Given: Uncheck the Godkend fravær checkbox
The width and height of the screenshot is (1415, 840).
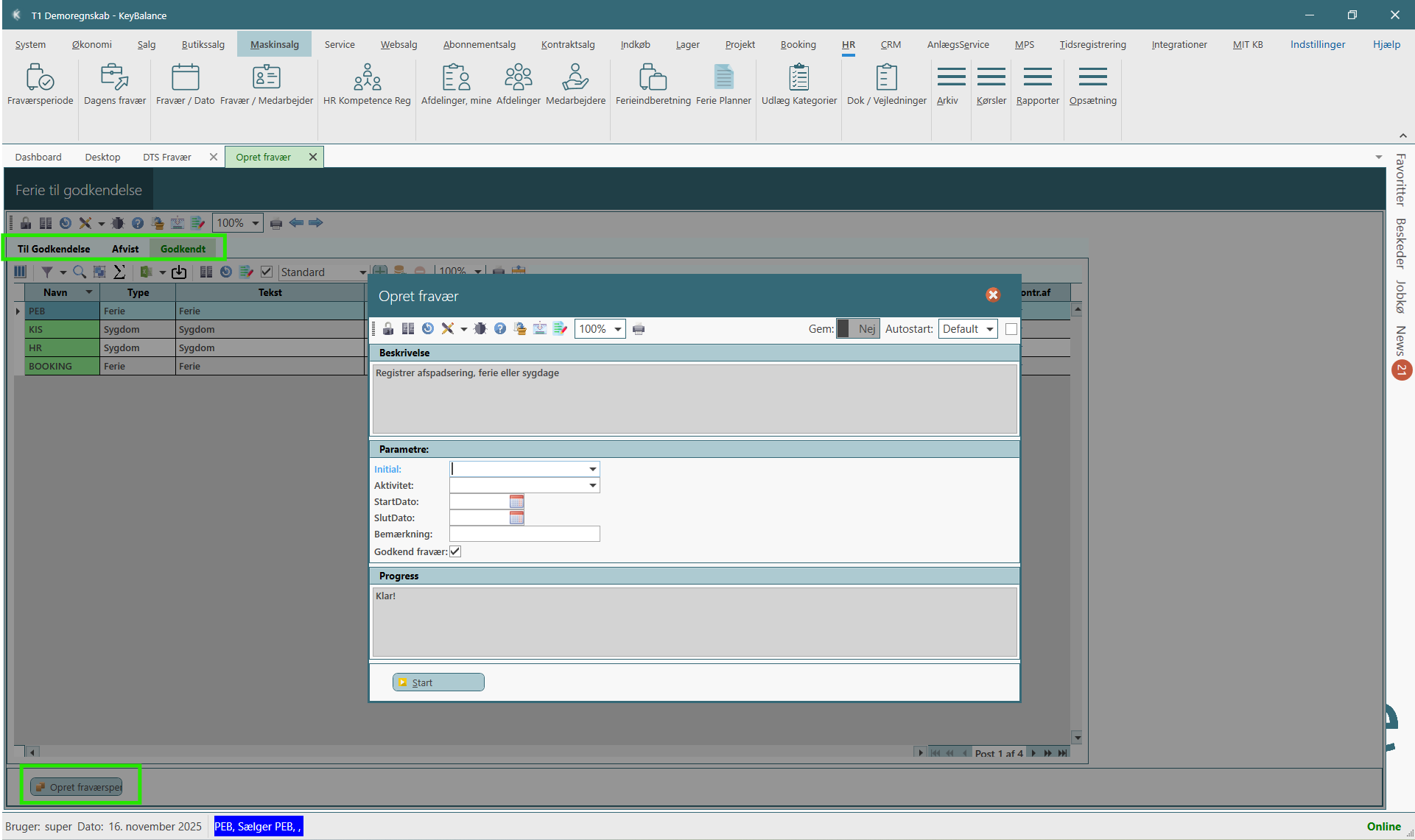Looking at the screenshot, I should [455, 551].
